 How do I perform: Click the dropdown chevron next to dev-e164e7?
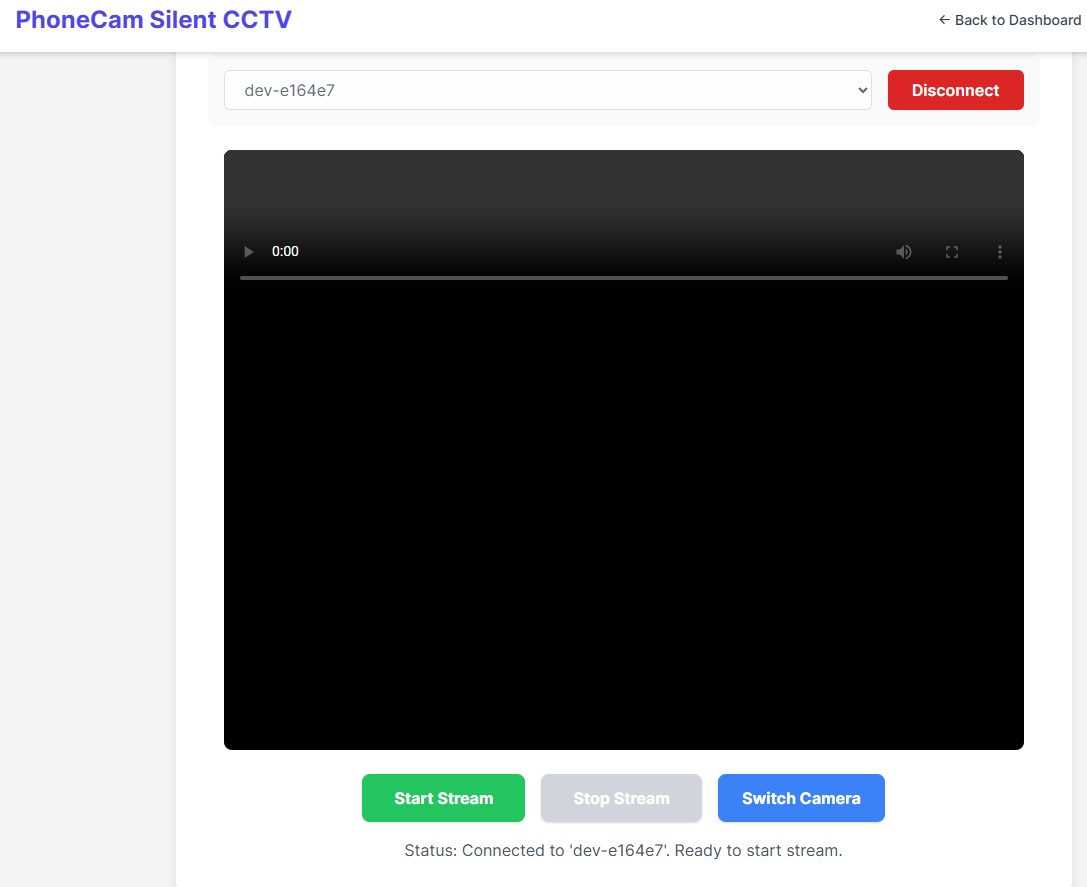861,89
